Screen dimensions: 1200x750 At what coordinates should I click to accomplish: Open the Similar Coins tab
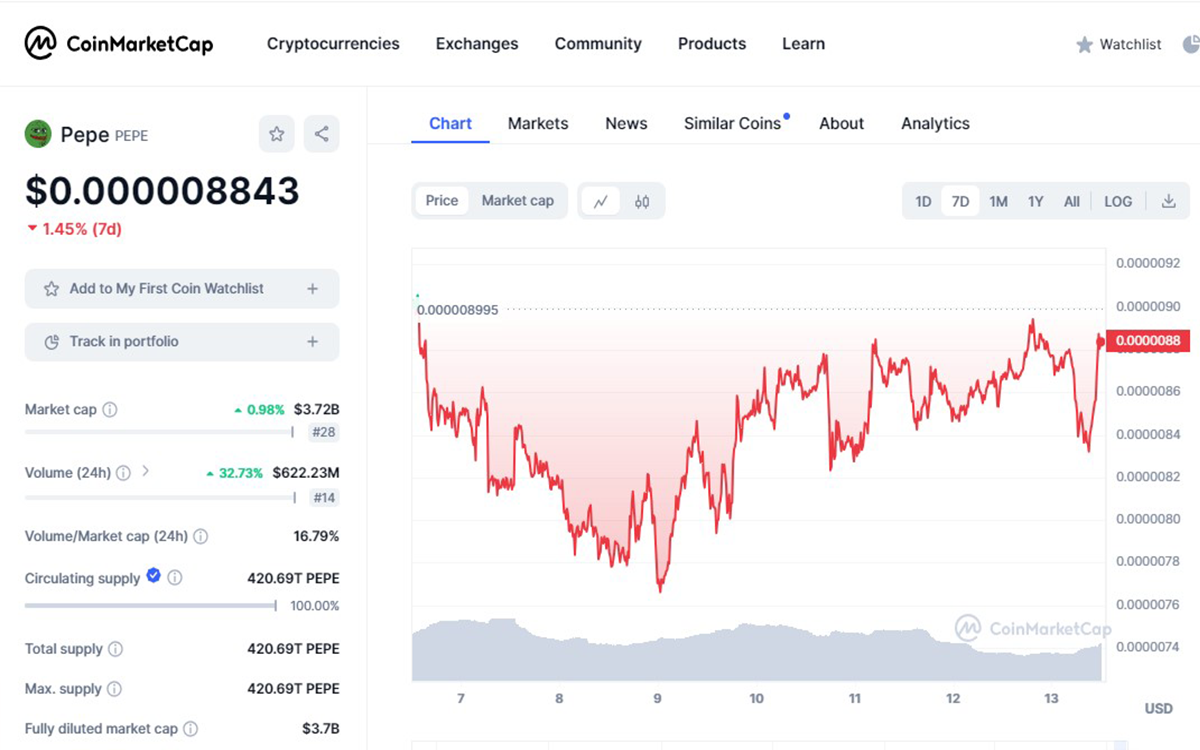pyautogui.click(x=733, y=123)
